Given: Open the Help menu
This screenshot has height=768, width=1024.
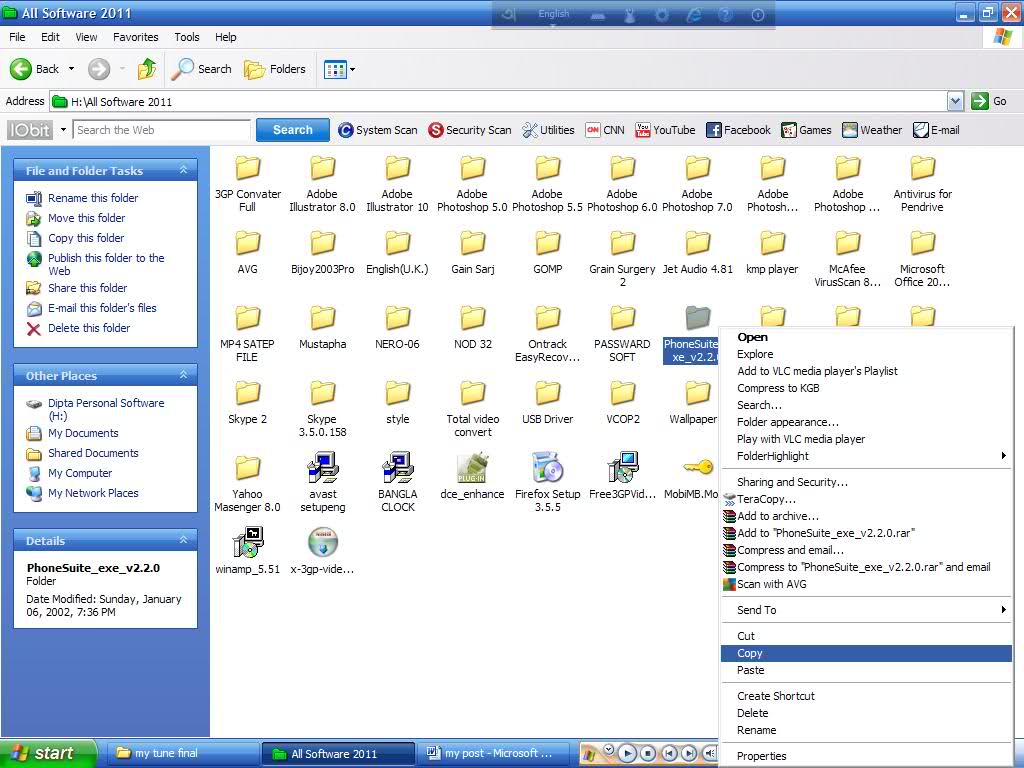Looking at the screenshot, I should [225, 37].
